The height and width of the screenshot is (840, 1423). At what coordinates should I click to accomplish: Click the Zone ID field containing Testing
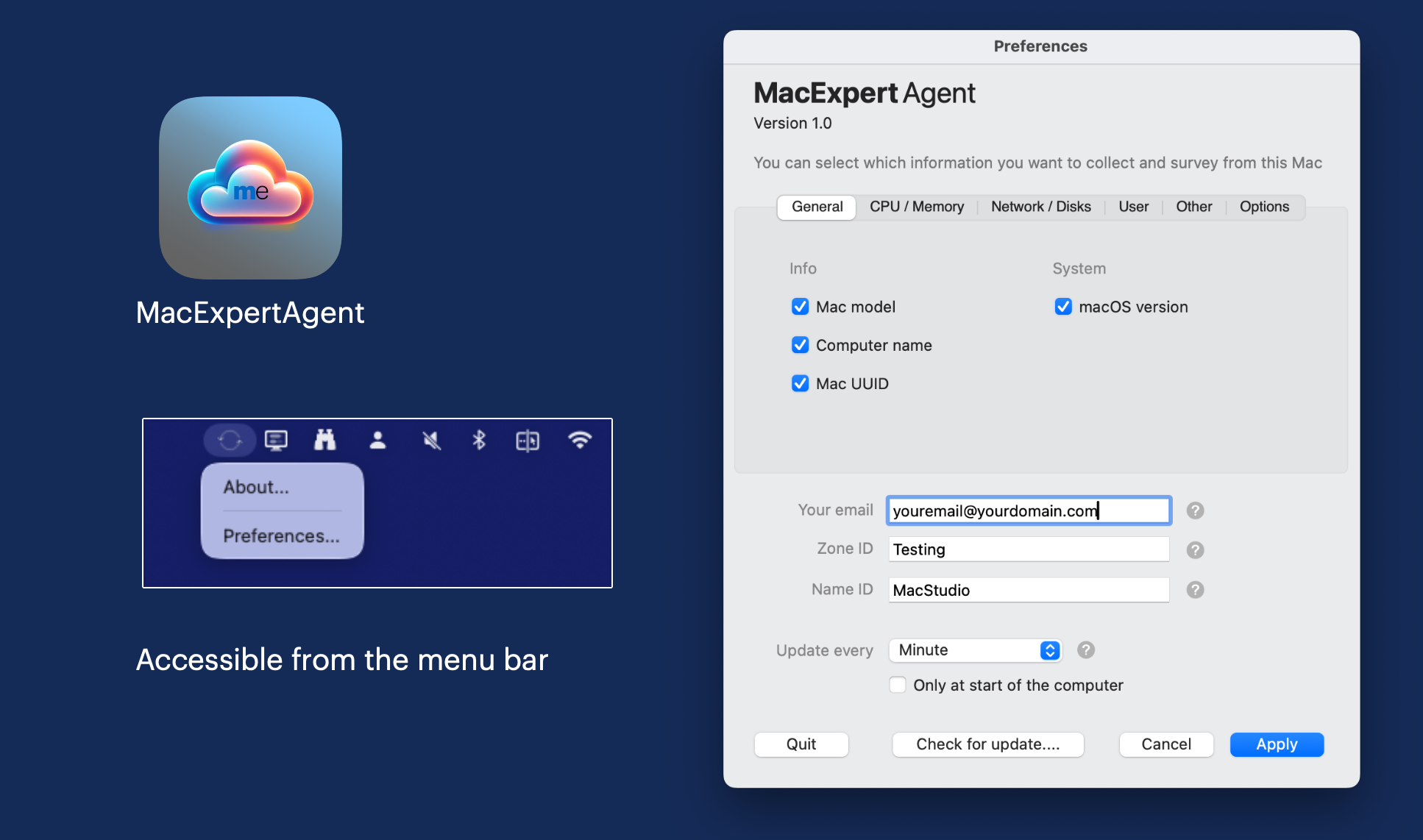1029,549
